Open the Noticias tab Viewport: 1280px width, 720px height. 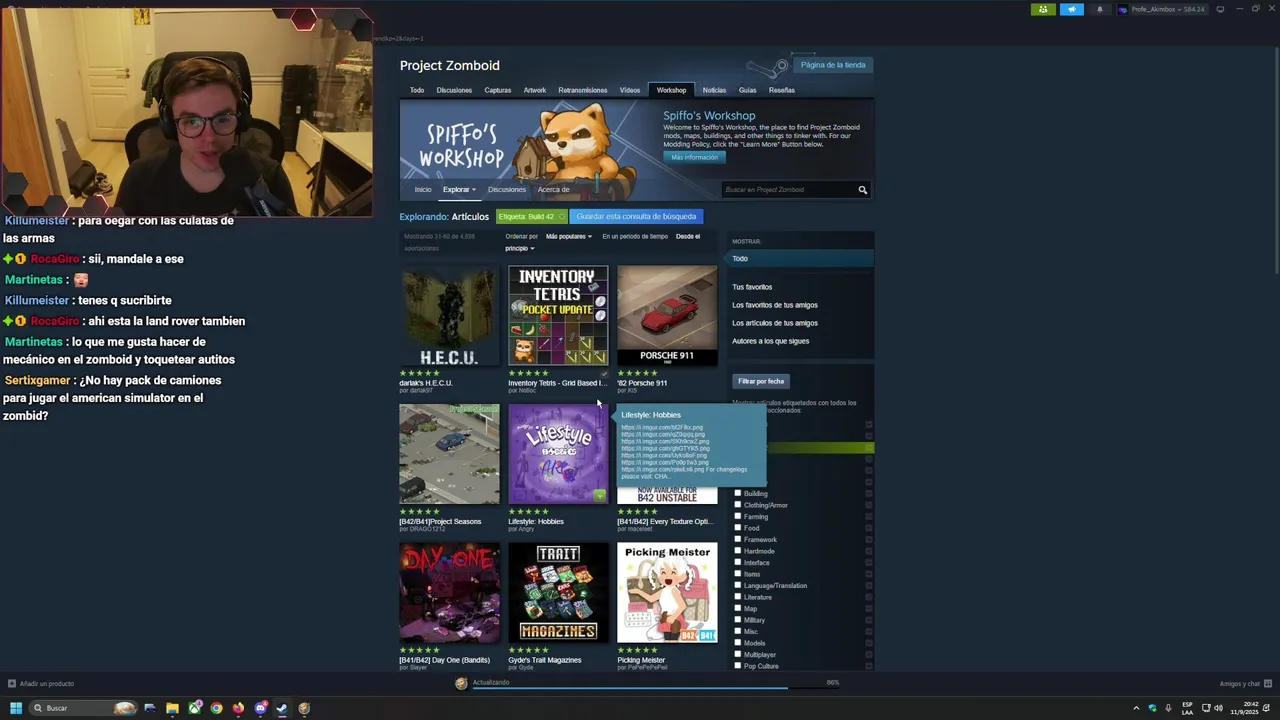click(714, 90)
